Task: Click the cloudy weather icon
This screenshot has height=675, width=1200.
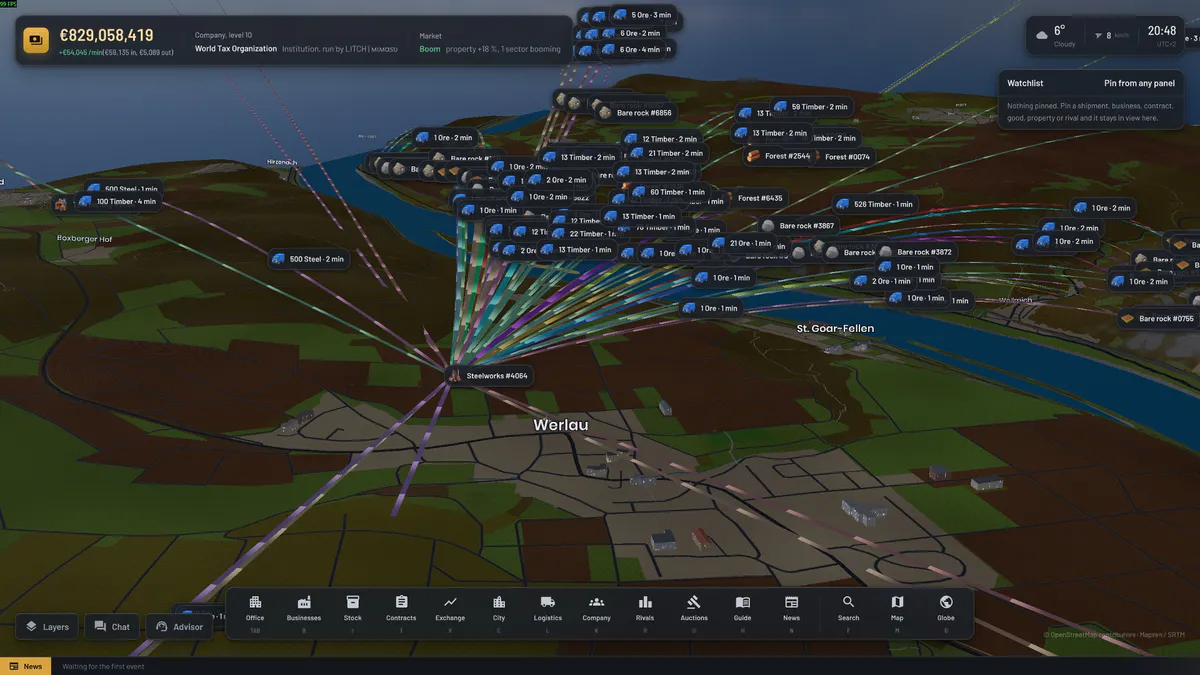Action: click(1042, 35)
